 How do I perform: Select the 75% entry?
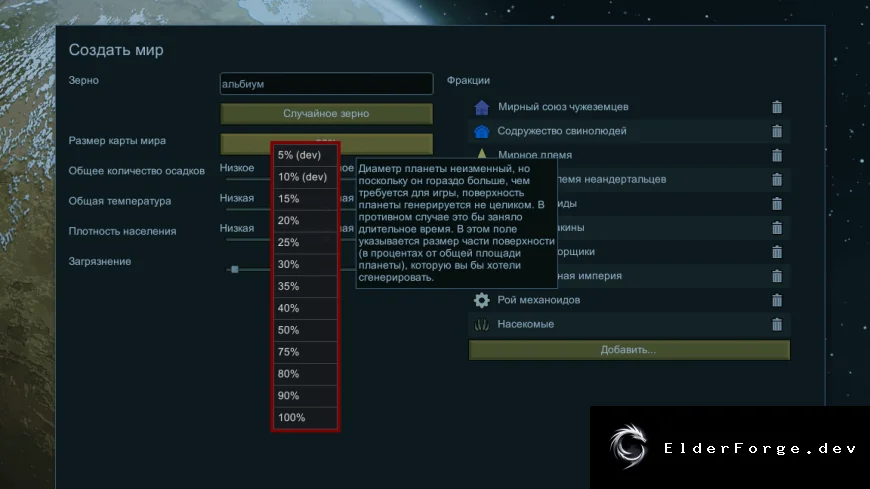pos(305,352)
